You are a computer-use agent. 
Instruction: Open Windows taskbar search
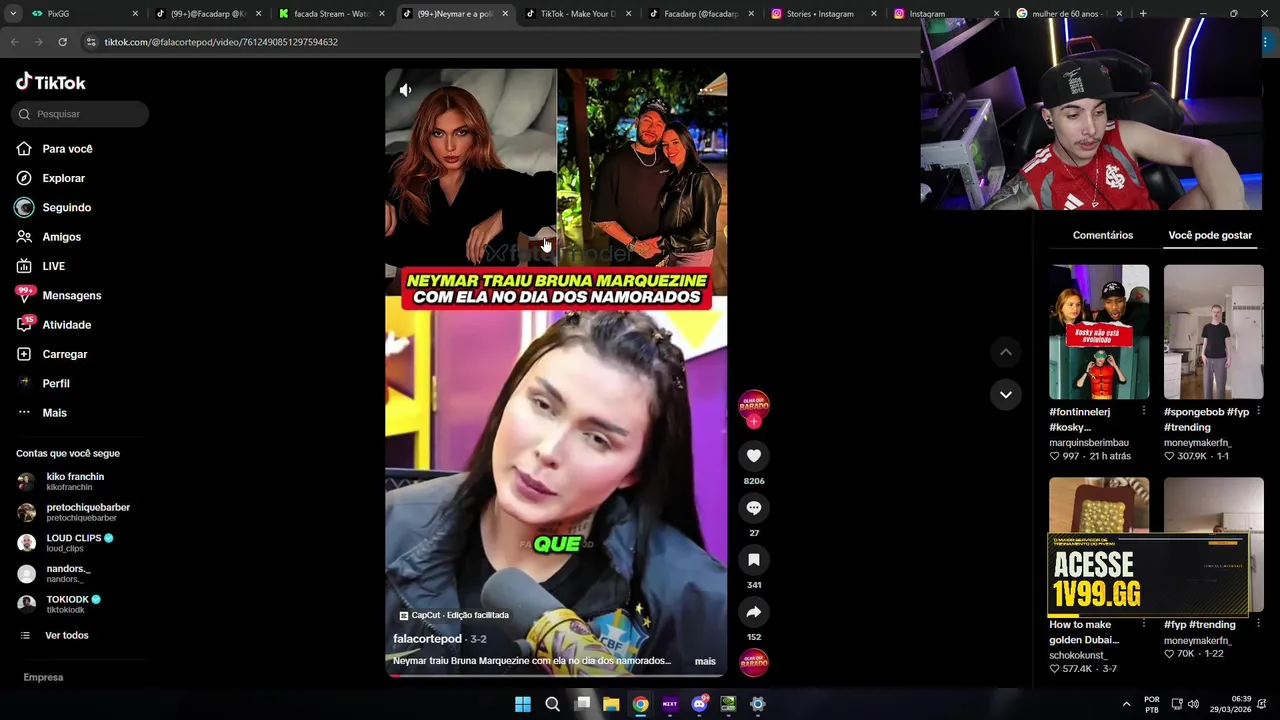pyautogui.click(x=552, y=704)
